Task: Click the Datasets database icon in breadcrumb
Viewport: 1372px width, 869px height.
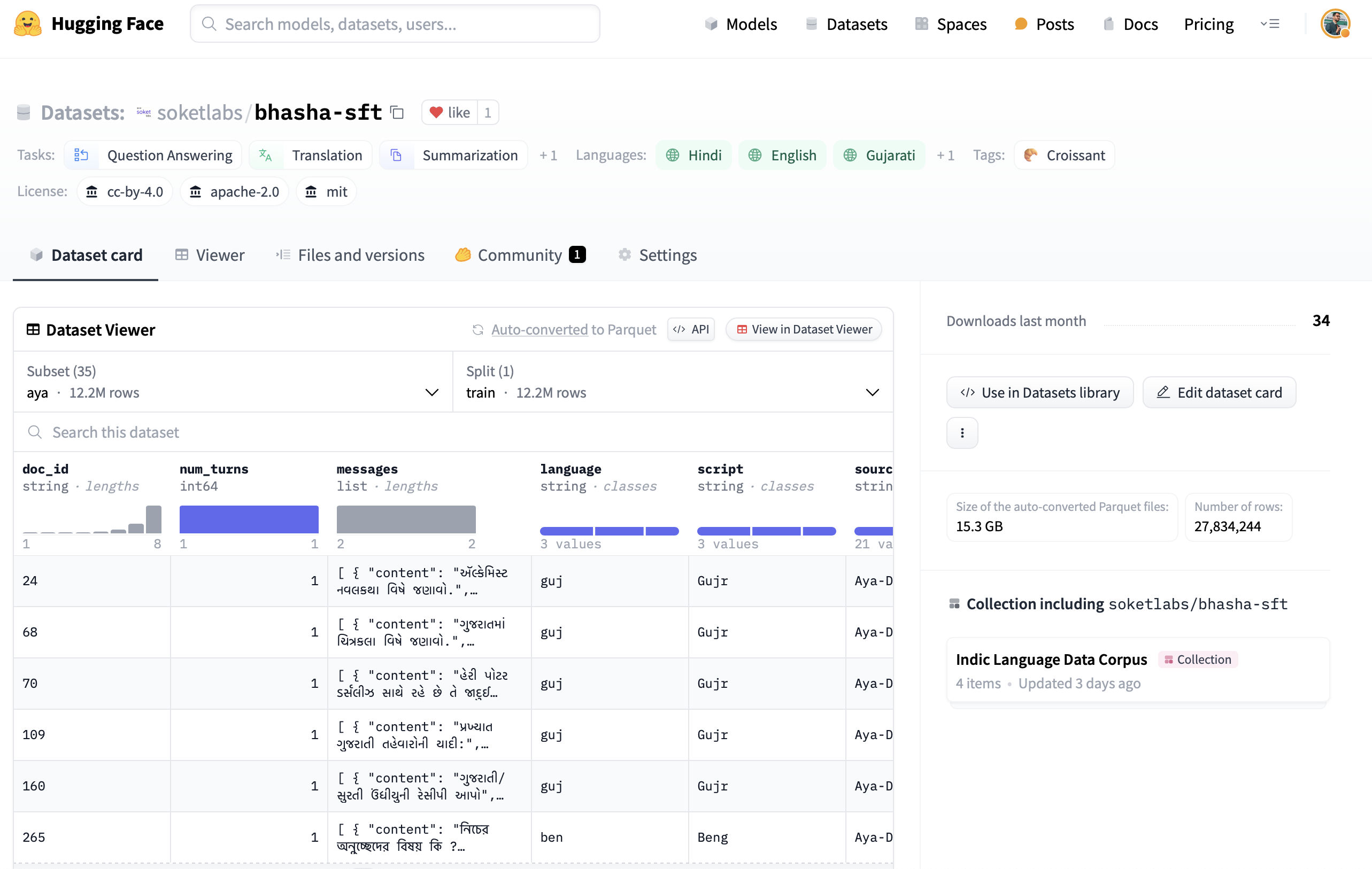Action: [x=24, y=113]
